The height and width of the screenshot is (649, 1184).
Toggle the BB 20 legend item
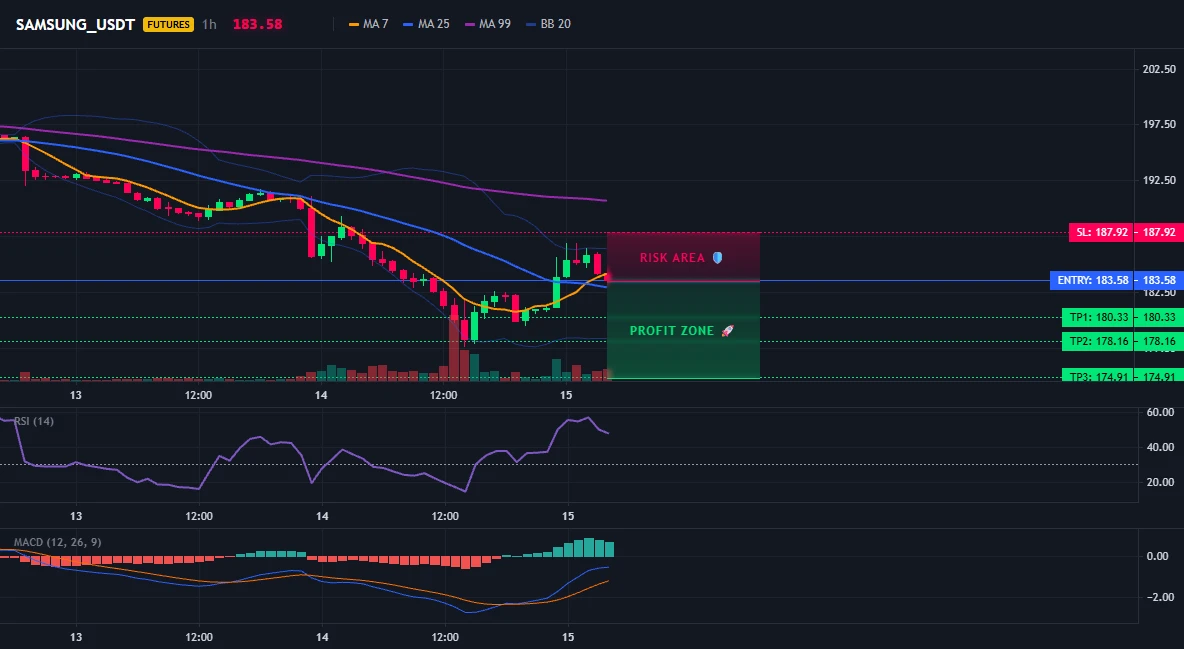tap(549, 24)
